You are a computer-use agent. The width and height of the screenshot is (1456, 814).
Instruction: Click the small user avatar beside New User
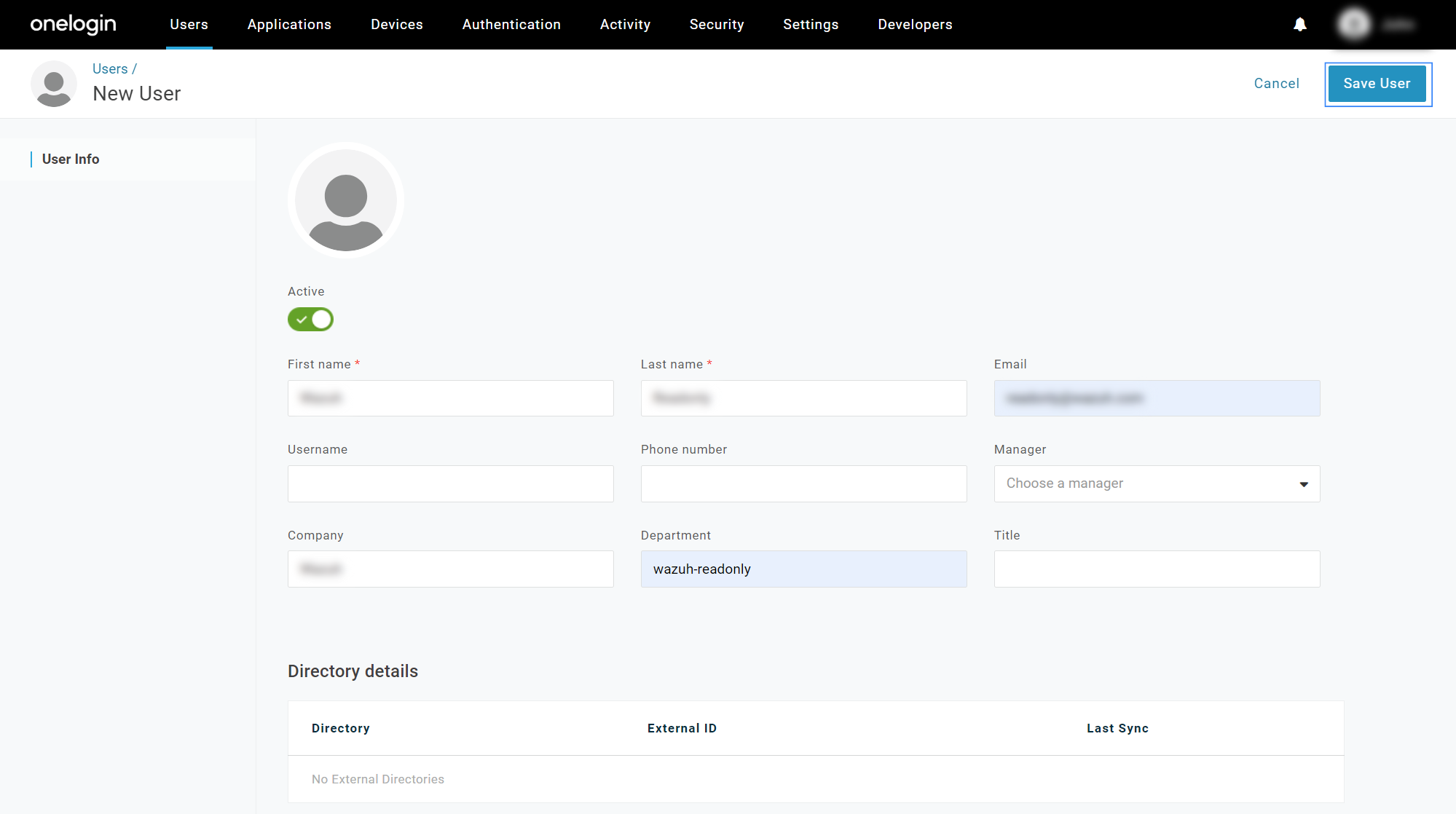click(x=54, y=84)
